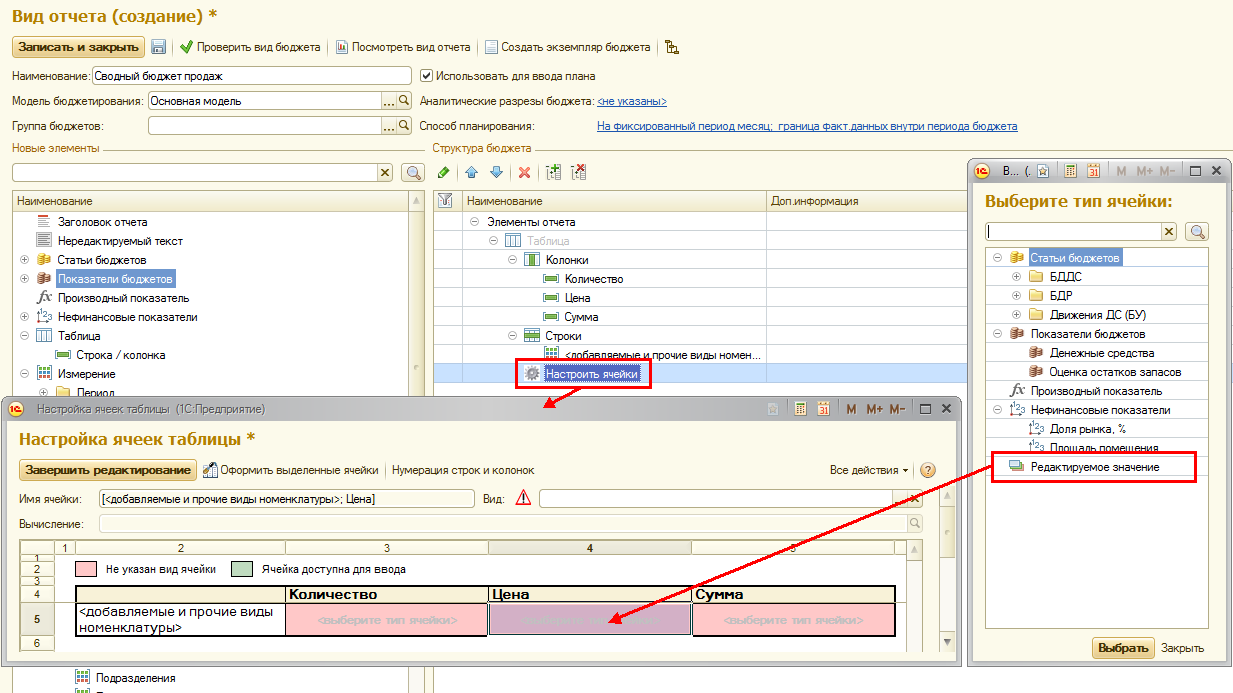
Task: Click the hierarchy tree icon in top toolbar
Action: (x=672, y=47)
